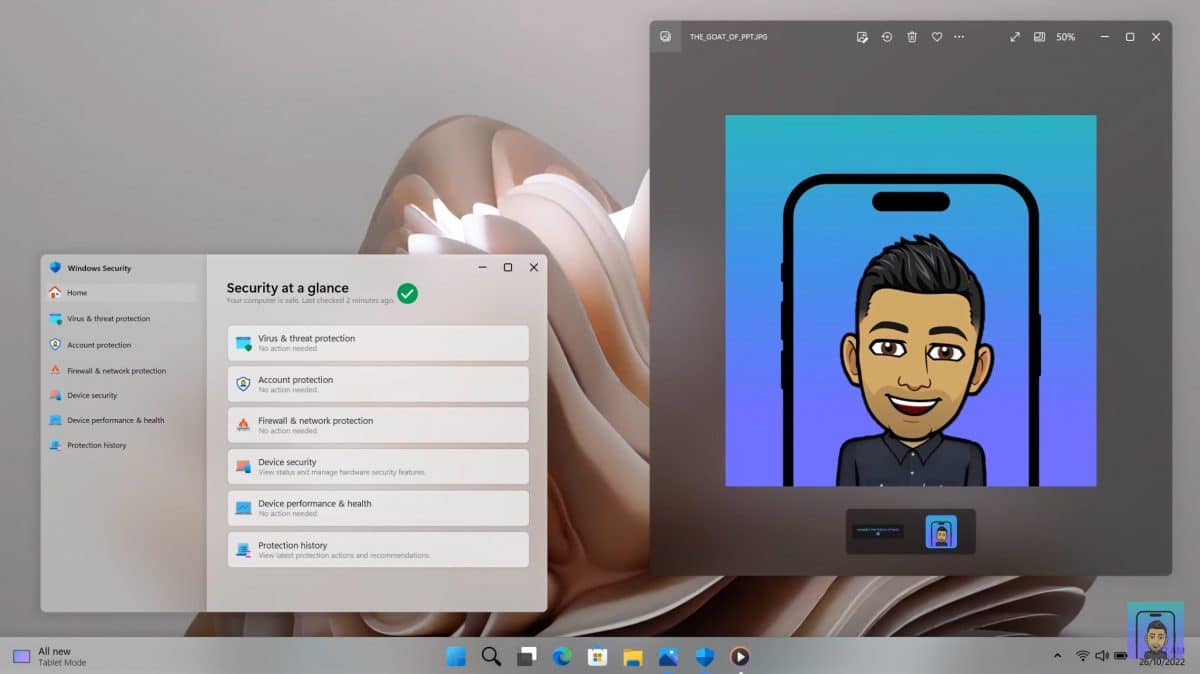Expand hidden icons in the system tray
This screenshot has height=674, width=1200.
coord(1058,656)
